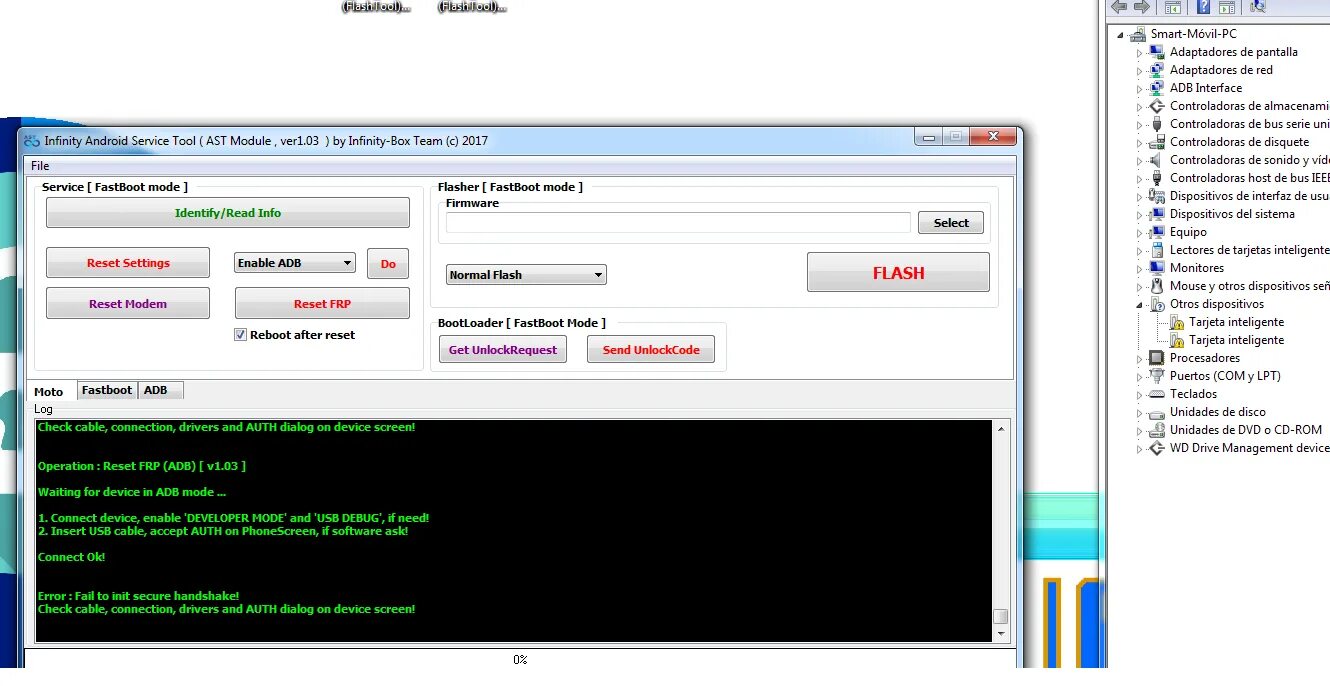Expand the Teclados tree node
1330x686 pixels.
(1139, 394)
